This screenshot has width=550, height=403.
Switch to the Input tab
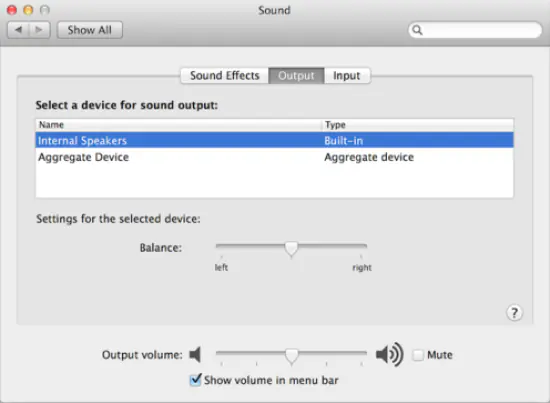(347, 76)
